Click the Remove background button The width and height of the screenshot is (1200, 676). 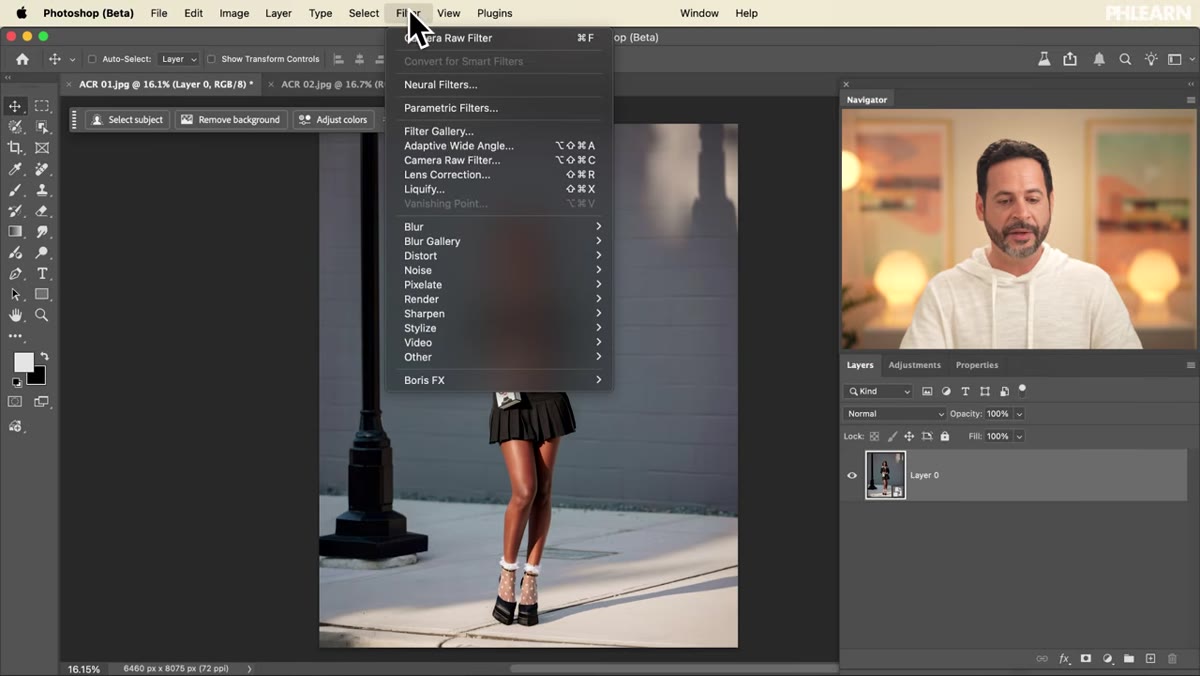(x=230, y=120)
